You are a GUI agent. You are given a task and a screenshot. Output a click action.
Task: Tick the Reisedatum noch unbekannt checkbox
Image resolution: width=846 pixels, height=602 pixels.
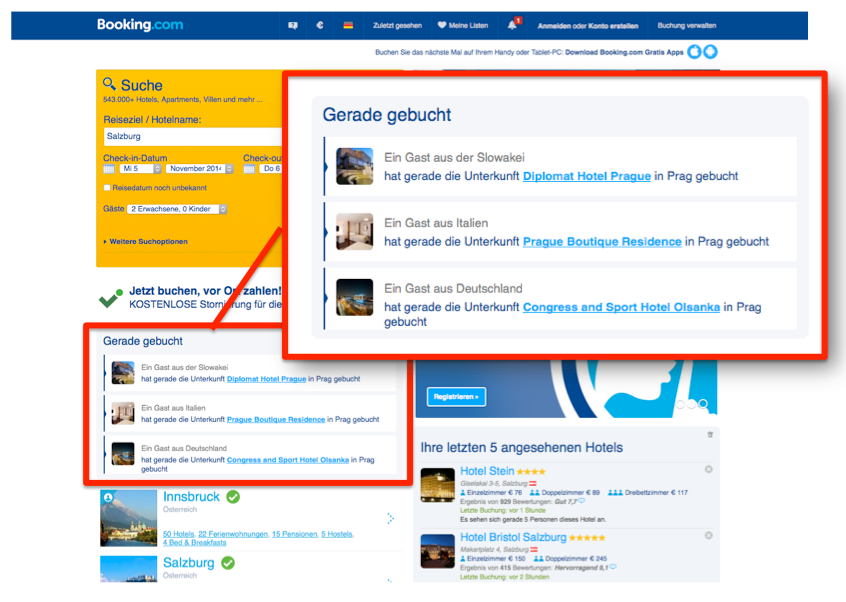tap(107, 188)
